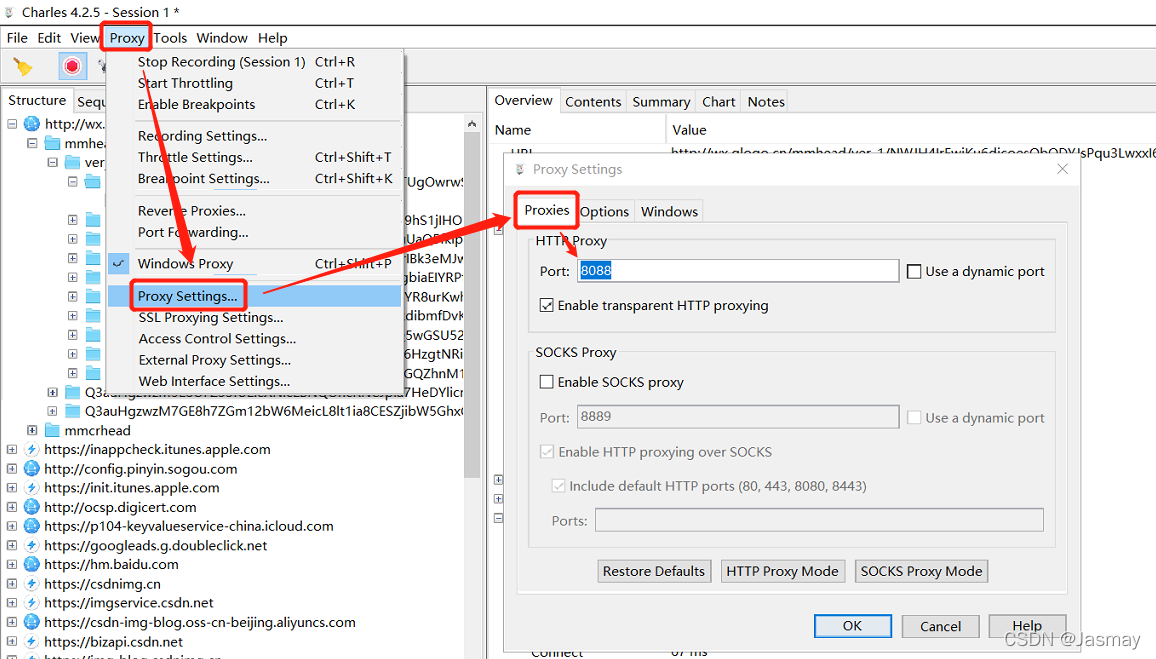Screen dimensions: 1156x659
Task: Click the broom clear session icon
Action: pyautogui.click(x=23, y=67)
